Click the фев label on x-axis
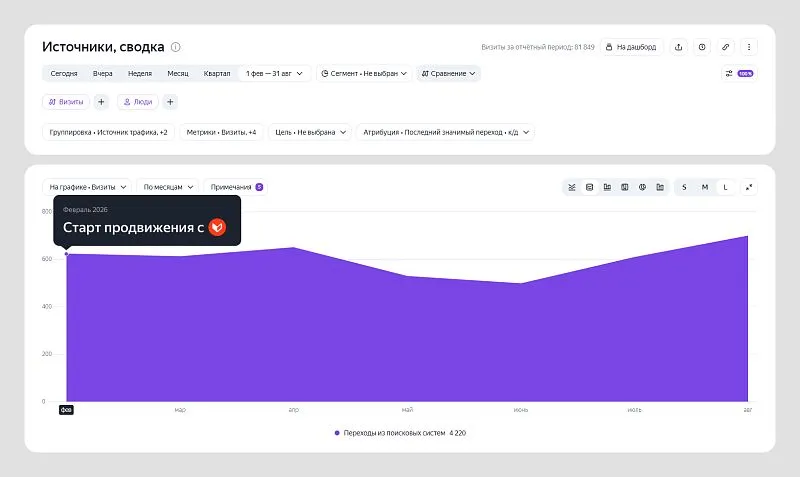The width and height of the screenshot is (800, 477). 66,410
